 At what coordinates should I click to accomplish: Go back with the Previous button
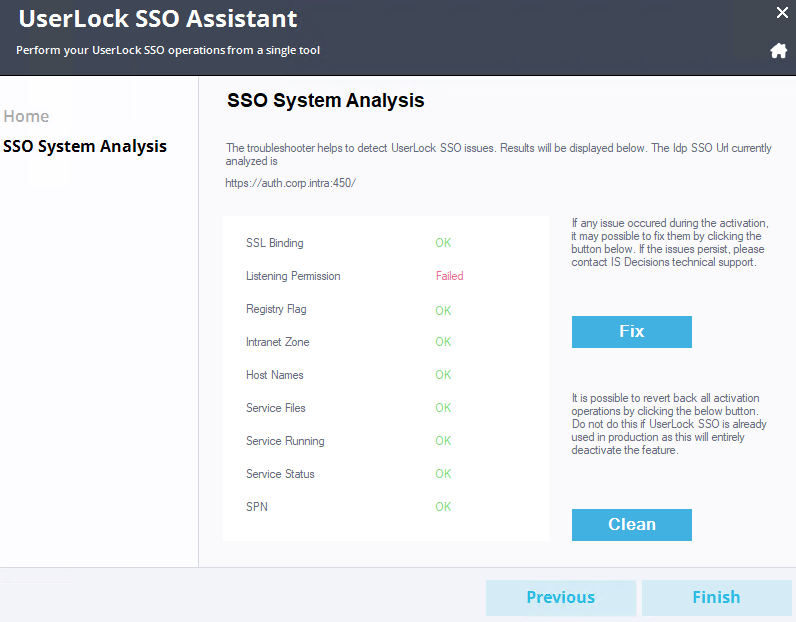pyautogui.click(x=560, y=597)
